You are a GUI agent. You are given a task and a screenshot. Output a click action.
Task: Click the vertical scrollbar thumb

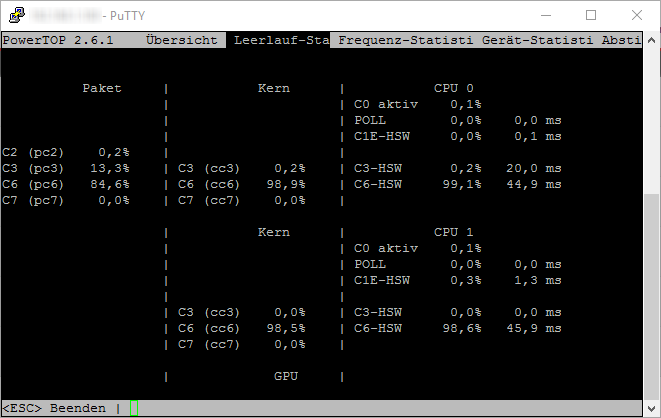[x=651, y=297]
